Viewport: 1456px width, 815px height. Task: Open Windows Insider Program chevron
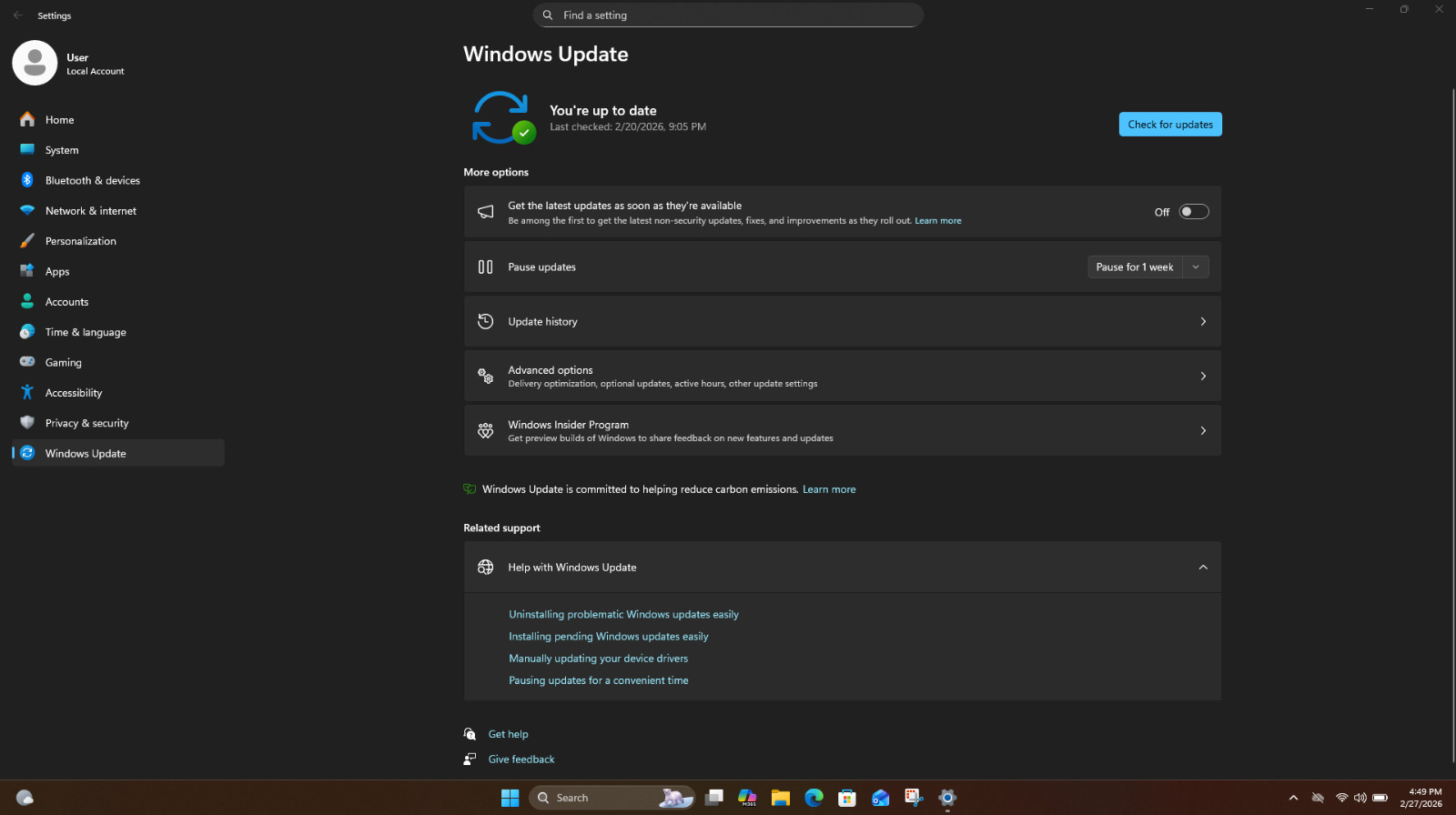tap(1203, 431)
